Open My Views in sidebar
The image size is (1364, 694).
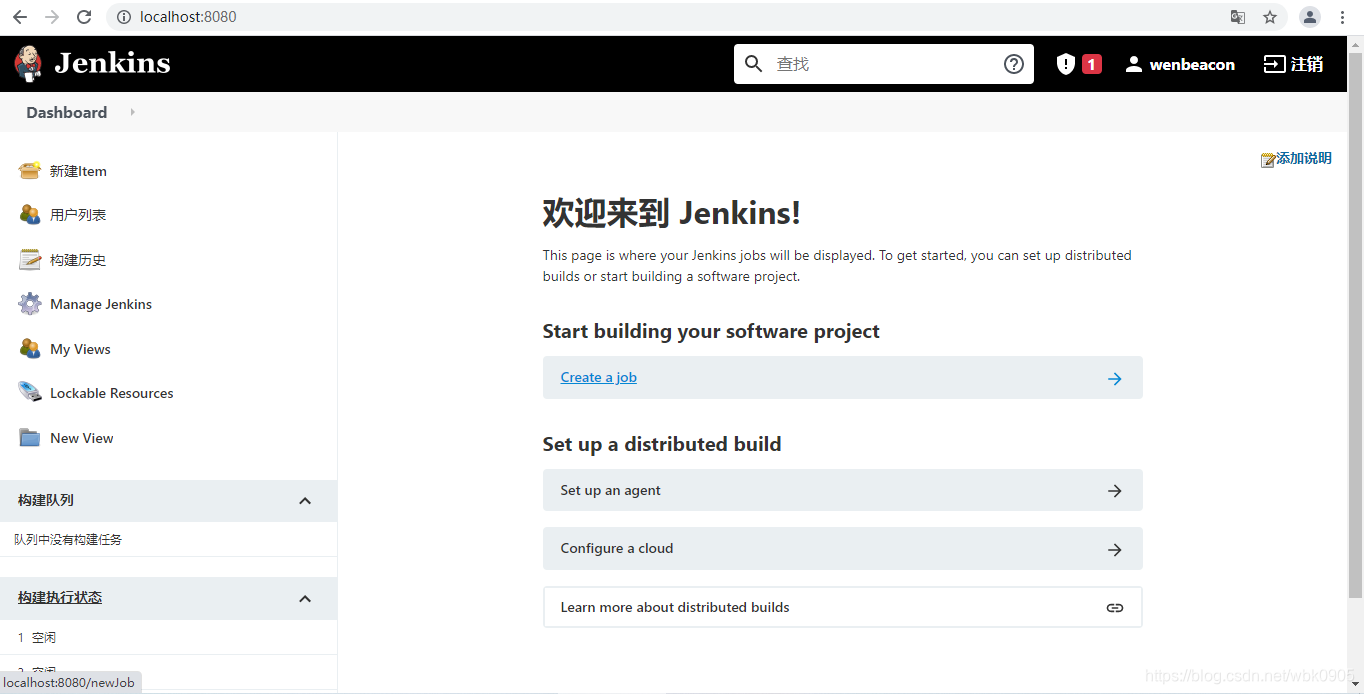pos(80,349)
